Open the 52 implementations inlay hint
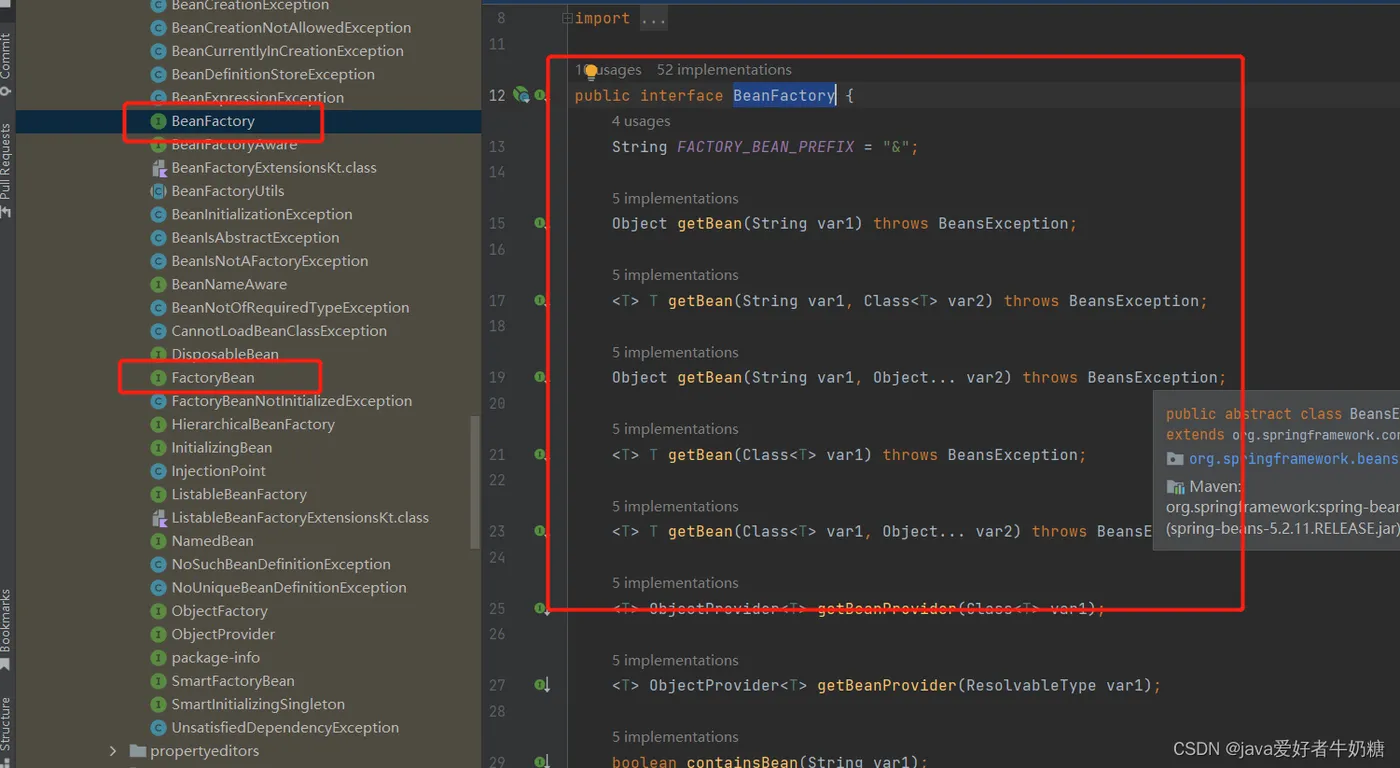The image size is (1400, 768). [x=724, y=70]
